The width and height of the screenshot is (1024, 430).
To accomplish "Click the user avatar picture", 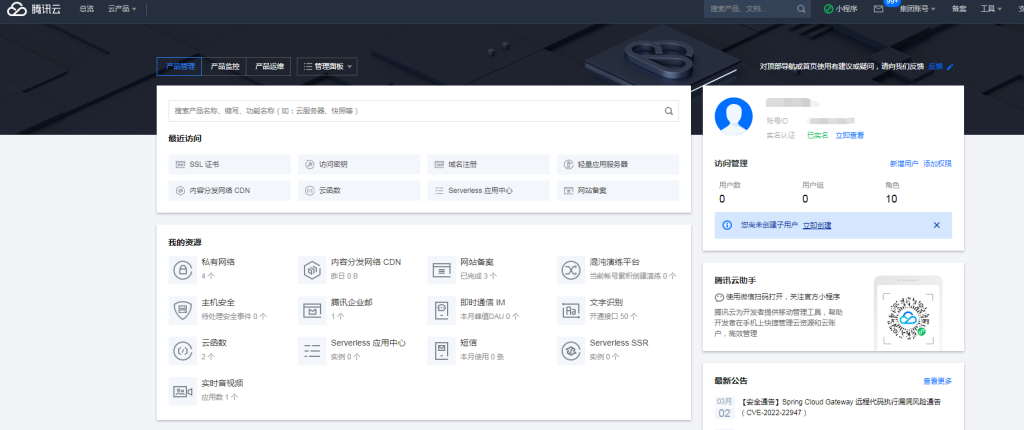I will tap(733, 116).
